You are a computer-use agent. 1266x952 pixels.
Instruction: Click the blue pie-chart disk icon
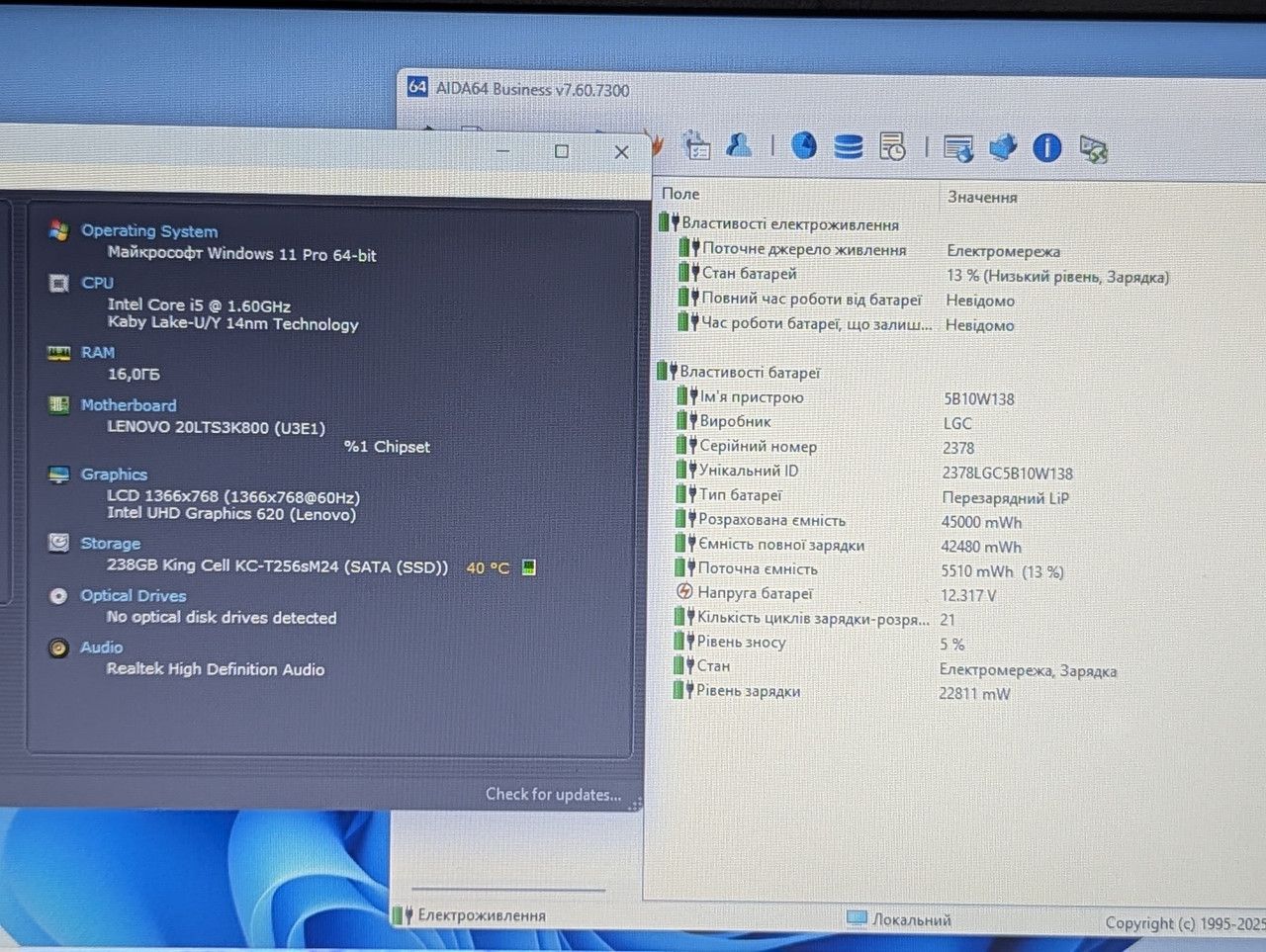click(803, 145)
